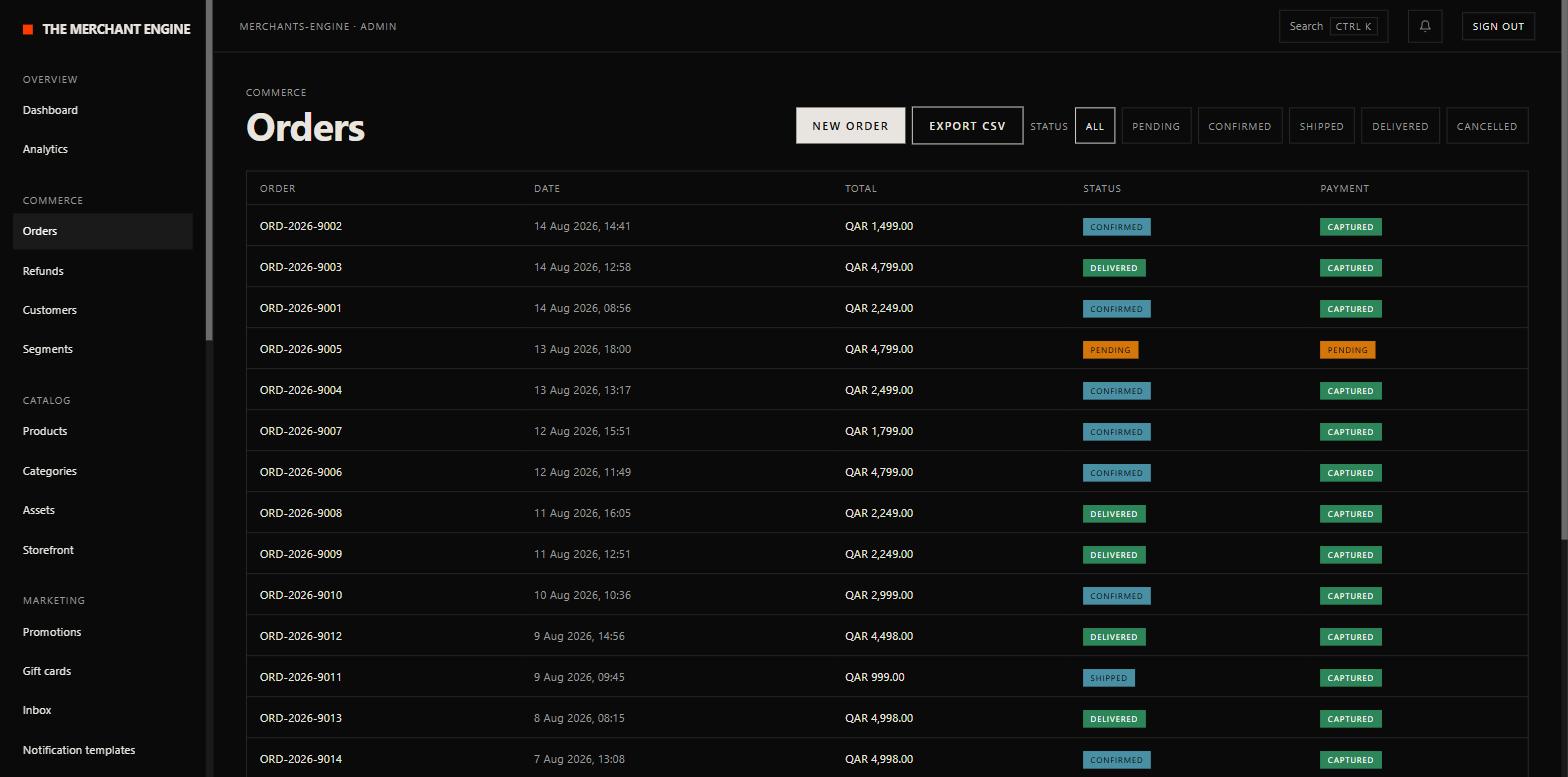Go to Assets in the sidebar
This screenshot has height=777, width=1568.
coord(102,510)
